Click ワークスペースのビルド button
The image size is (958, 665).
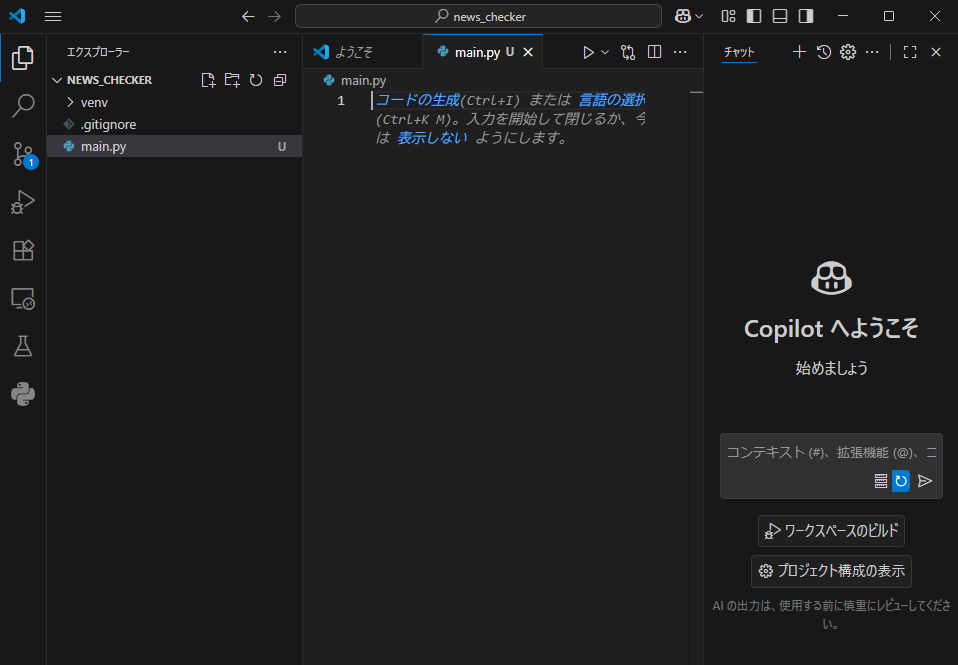pos(832,531)
